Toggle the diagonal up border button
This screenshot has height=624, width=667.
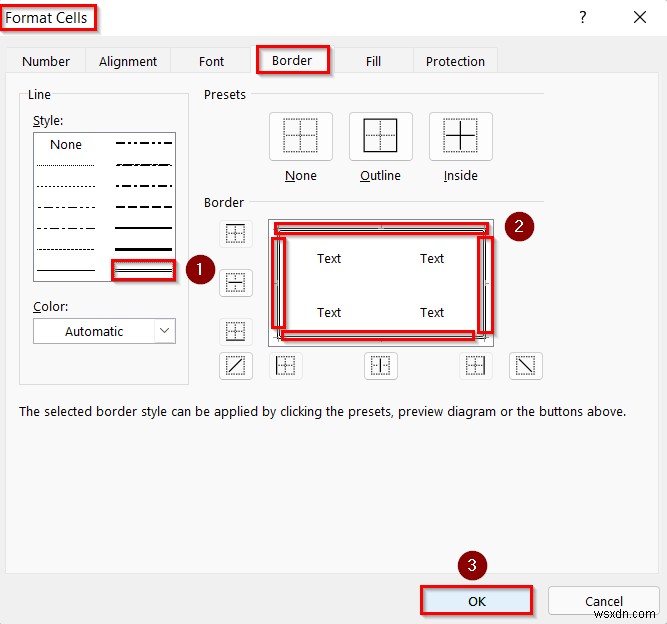click(x=236, y=366)
